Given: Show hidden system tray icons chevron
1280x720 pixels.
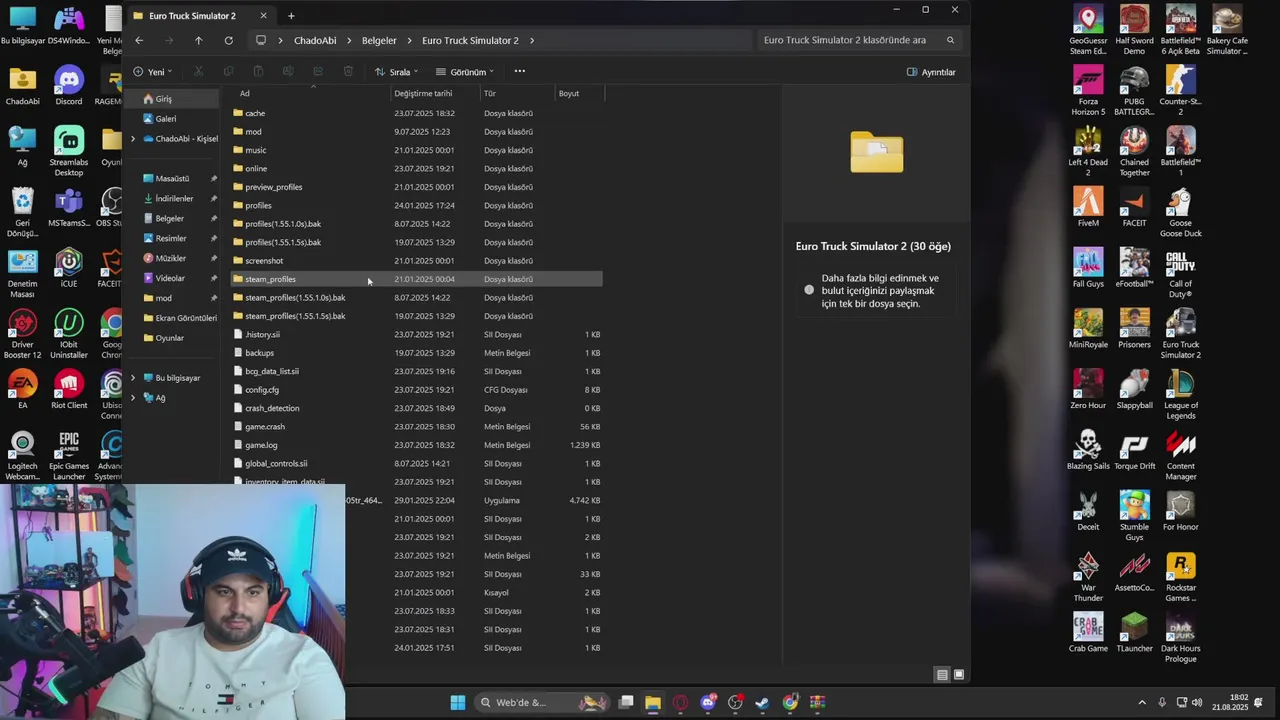Looking at the screenshot, I should pos(1142,702).
